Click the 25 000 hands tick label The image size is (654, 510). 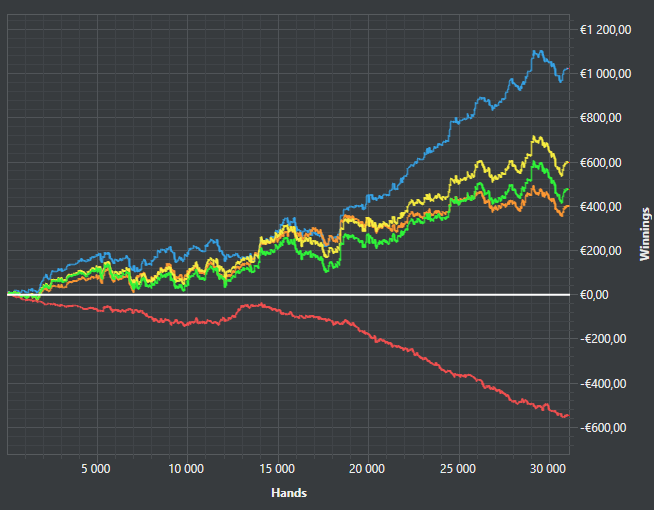coord(458,469)
